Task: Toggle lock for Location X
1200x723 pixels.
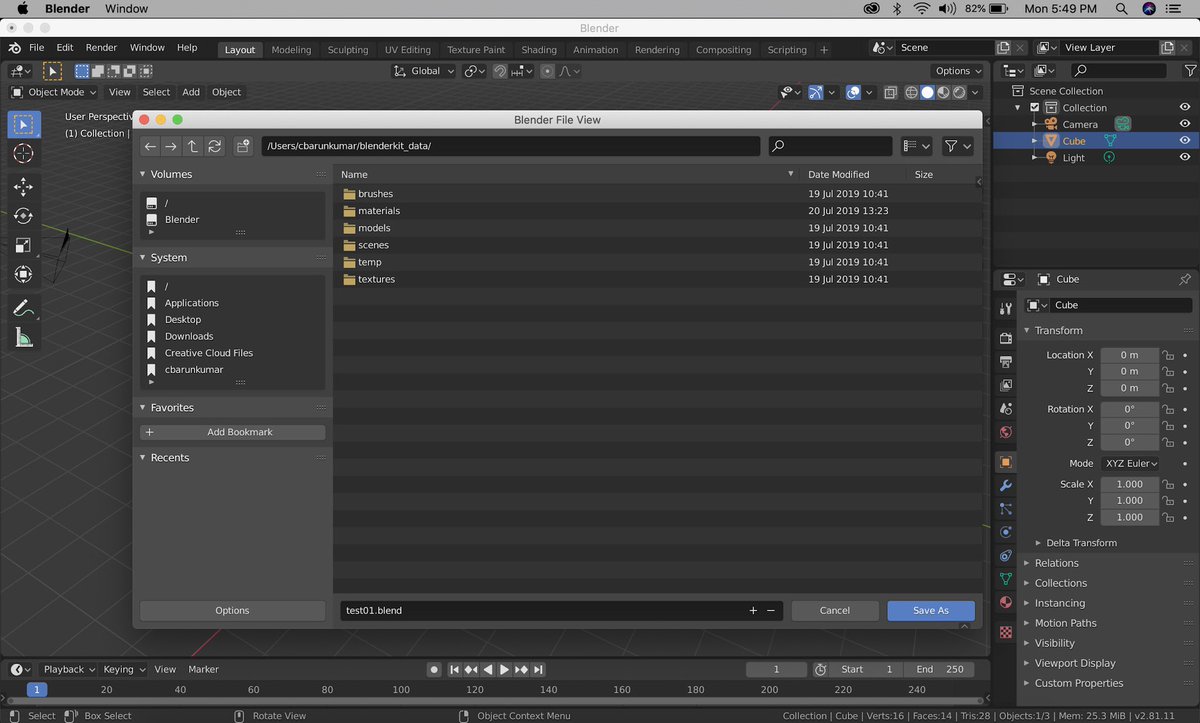Action: pos(1168,355)
